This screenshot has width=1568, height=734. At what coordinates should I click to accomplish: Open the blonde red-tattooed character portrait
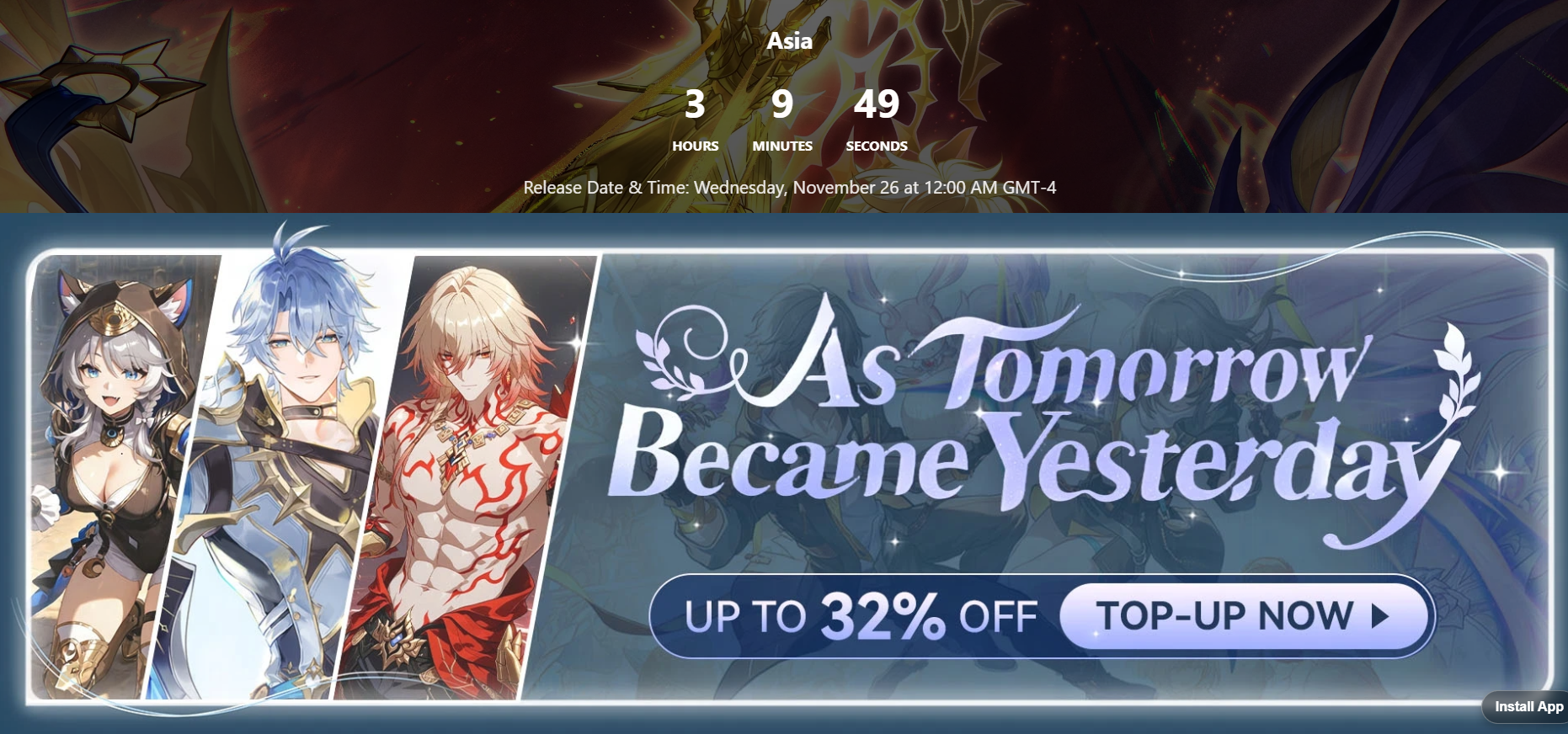click(x=467, y=476)
